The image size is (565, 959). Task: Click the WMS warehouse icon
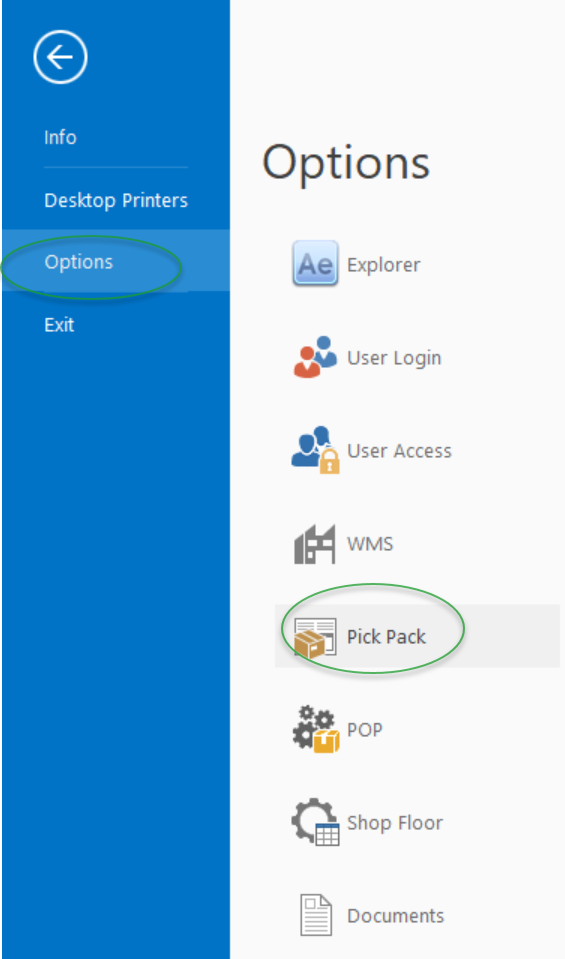(x=315, y=544)
